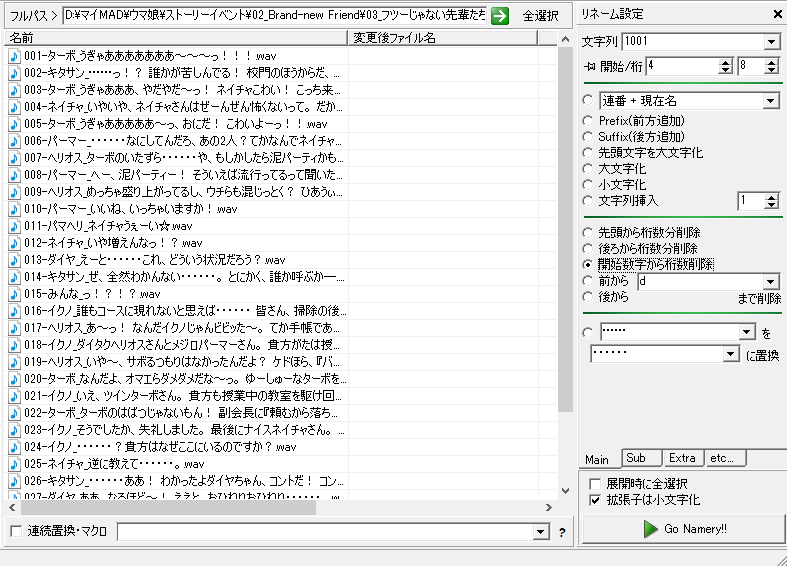787x566 pixels.
Task: Select the Prefix(前方追加) option
Action: 587,120
